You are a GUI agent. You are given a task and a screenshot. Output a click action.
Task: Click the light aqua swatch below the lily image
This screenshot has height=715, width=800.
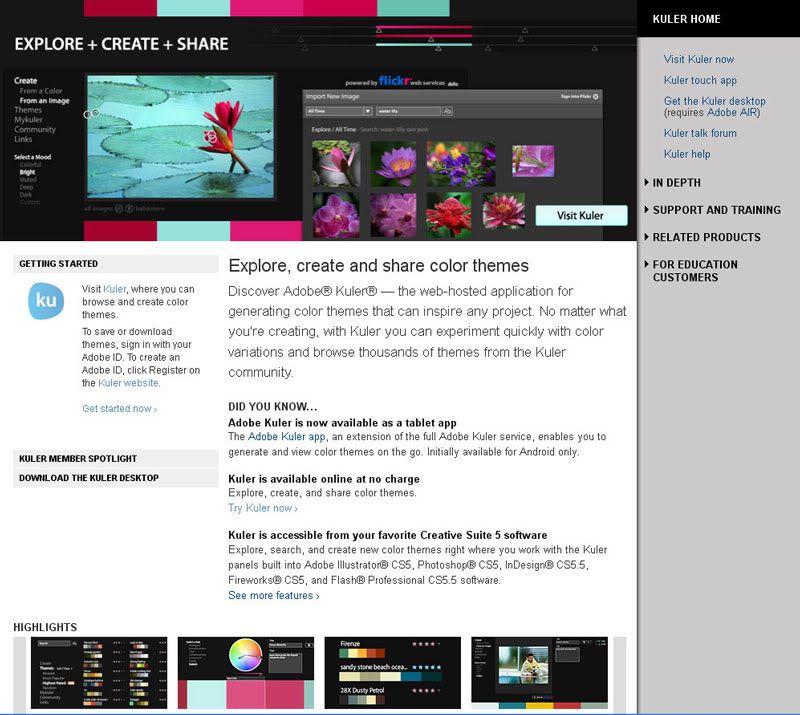click(x=193, y=231)
